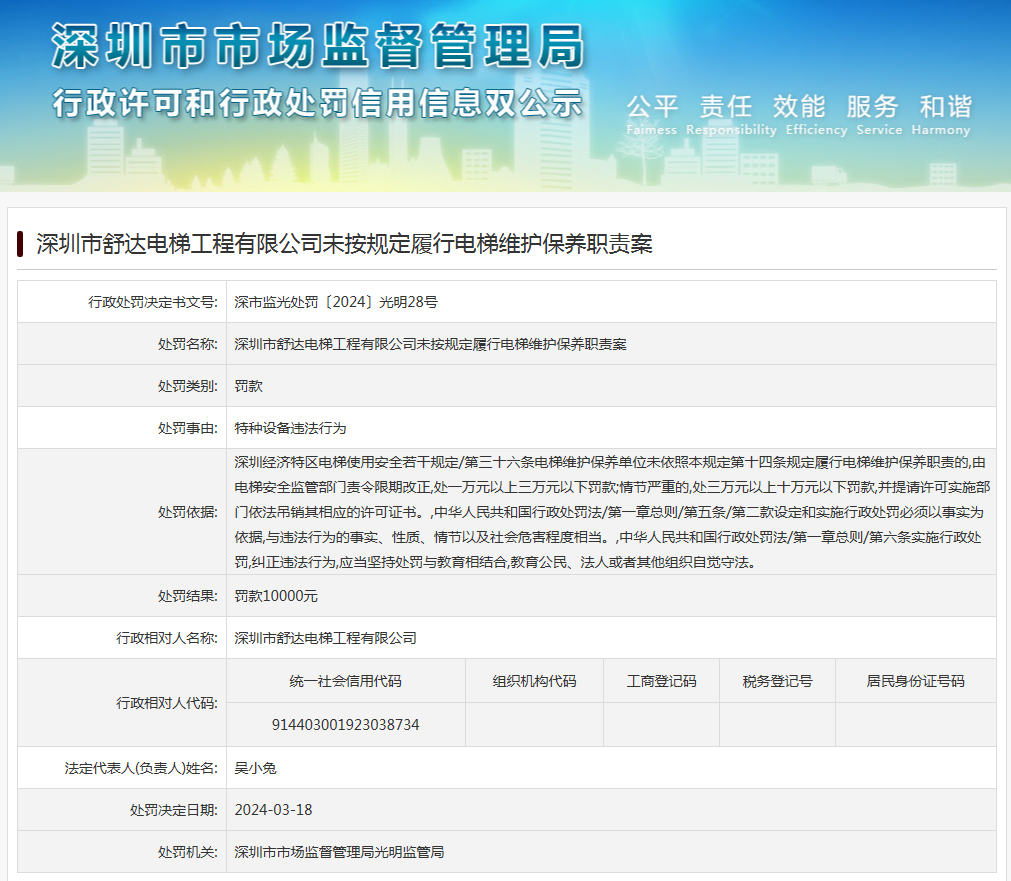
Task: Select the text 特种设备违法行为
Action: click(290, 428)
